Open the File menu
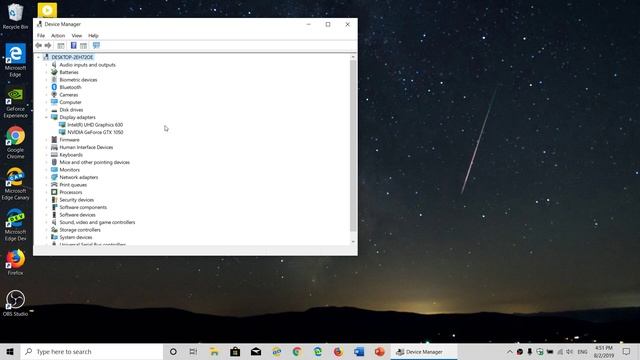The width and height of the screenshot is (640, 360). [41, 36]
